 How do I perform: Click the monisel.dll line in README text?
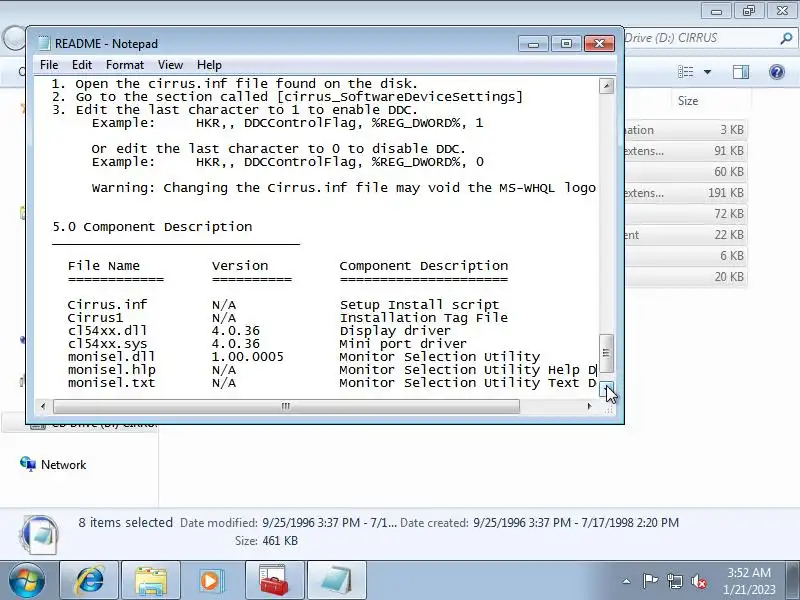click(304, 357)
